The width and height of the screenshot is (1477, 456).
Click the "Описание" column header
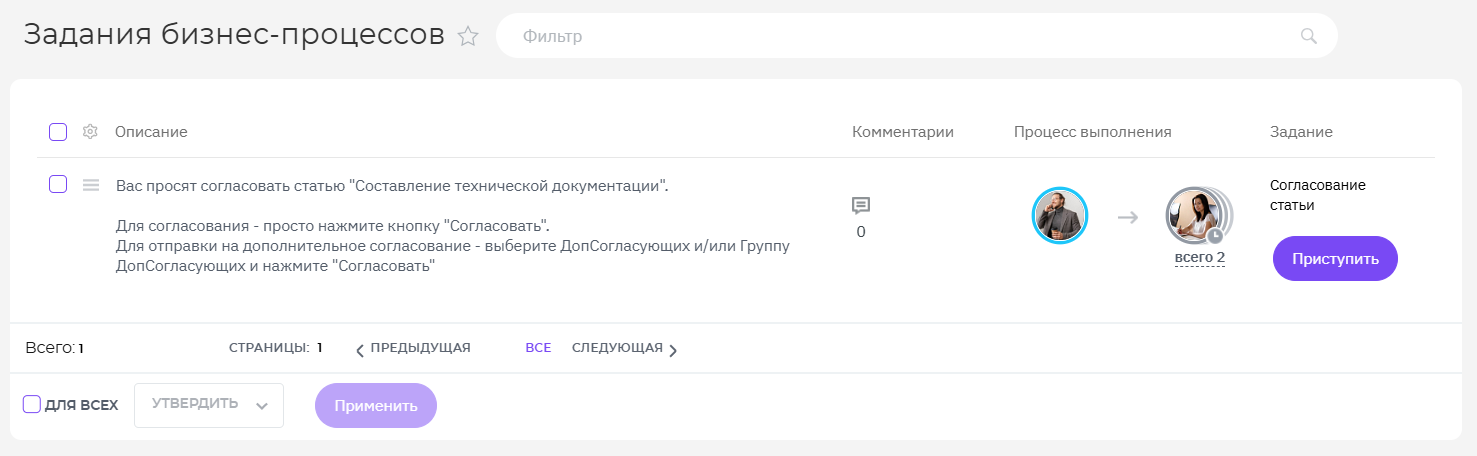[151, 132]
